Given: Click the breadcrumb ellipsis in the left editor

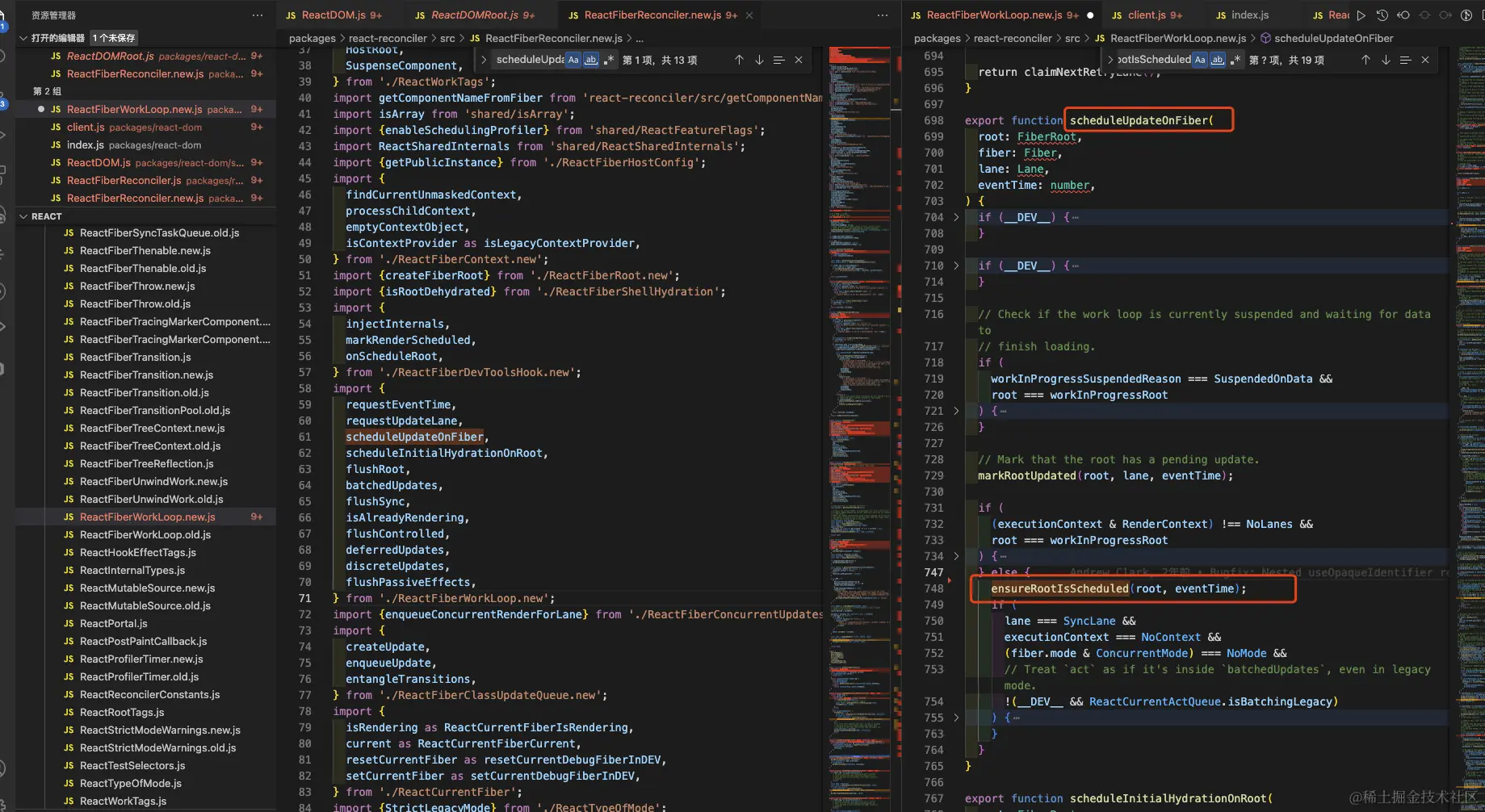Looking at the screenshot, I should [x=640, y=38].
